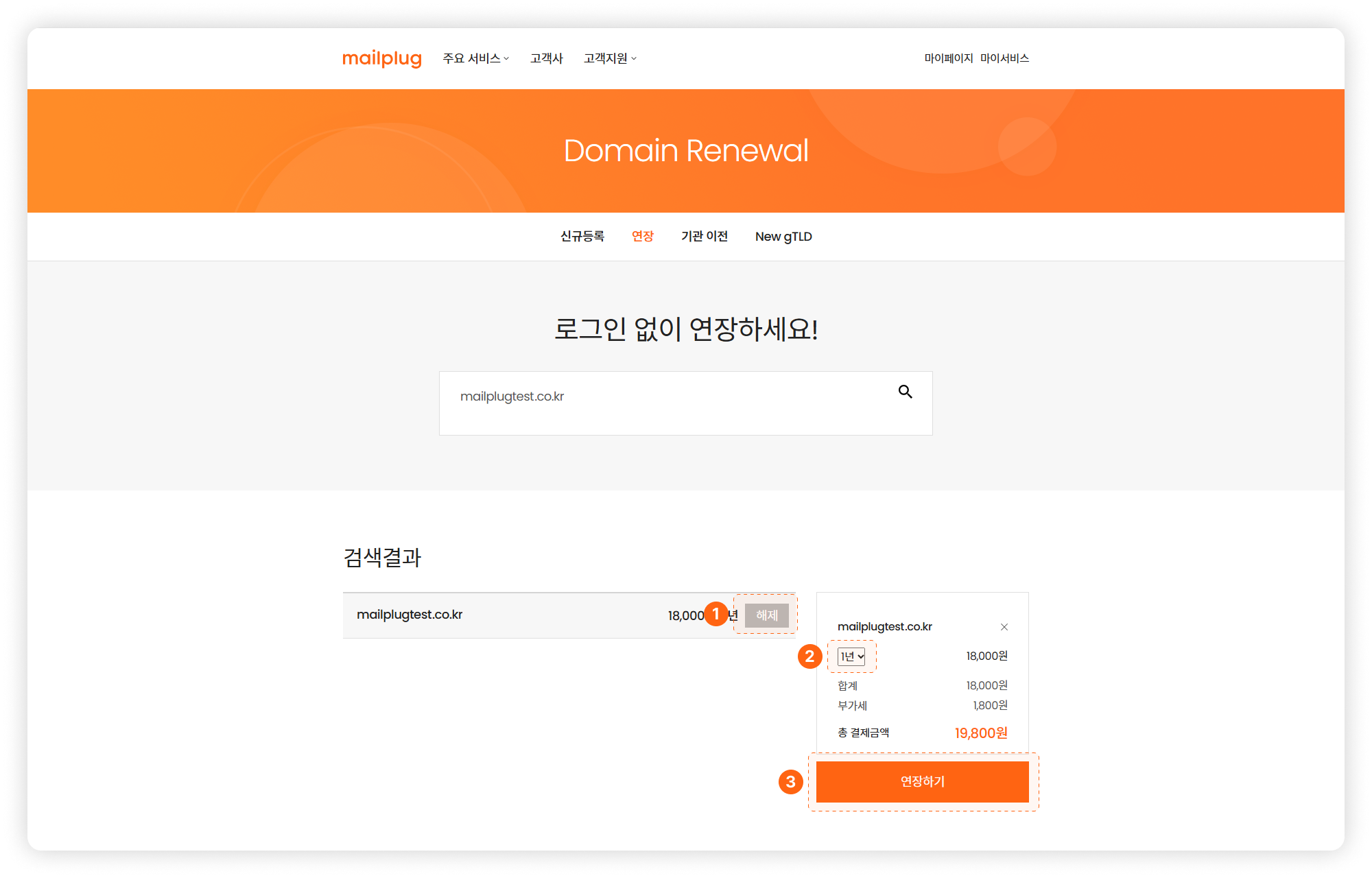Image resolution: width=1372 pixels, height=878 pixels.
Task: Click the 부가세 label
Action: pos(852,705)
